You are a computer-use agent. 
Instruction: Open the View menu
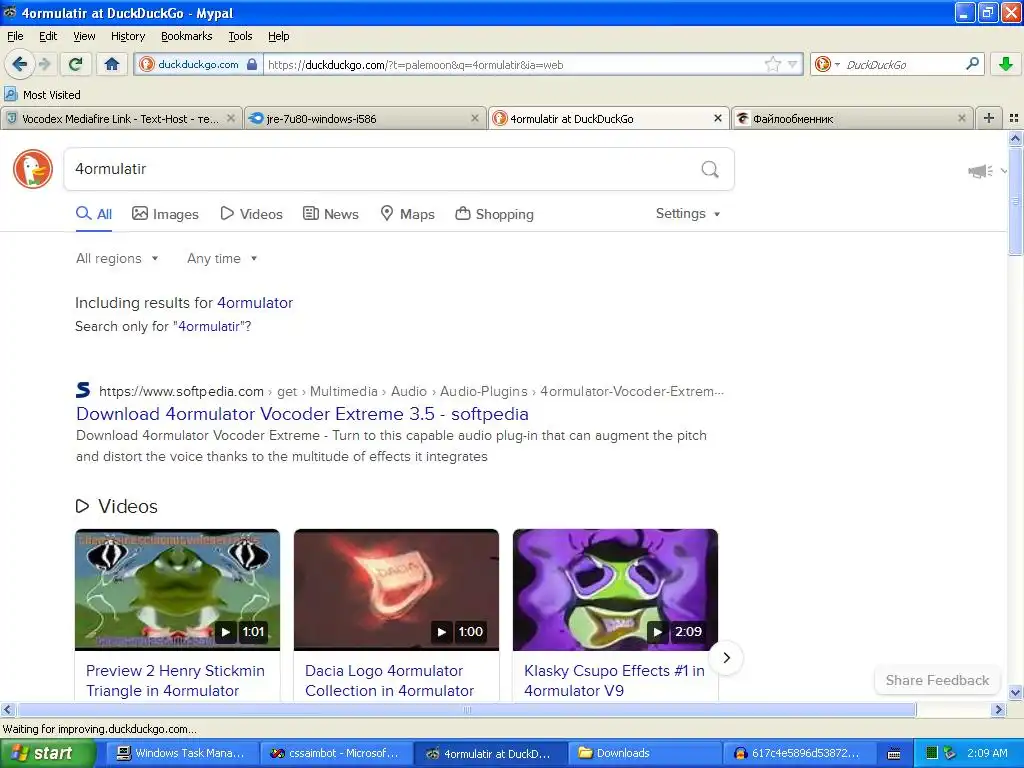(84, 36)
